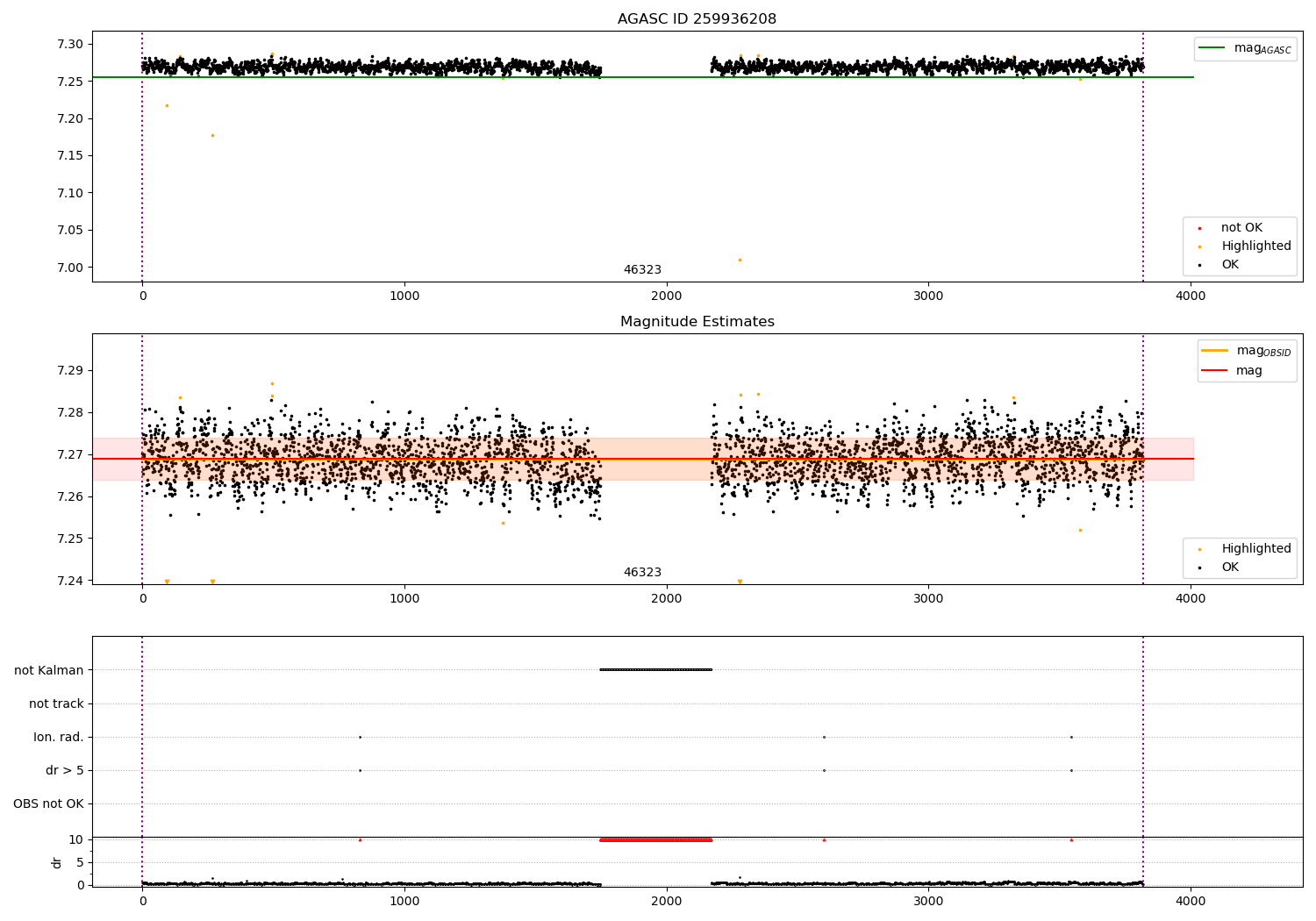Click the 3000 x-tick of the bottom plot
Image resolution: width=1316 pixels, height=921 pixels.
pyautogui.click(x=928, y=900)
